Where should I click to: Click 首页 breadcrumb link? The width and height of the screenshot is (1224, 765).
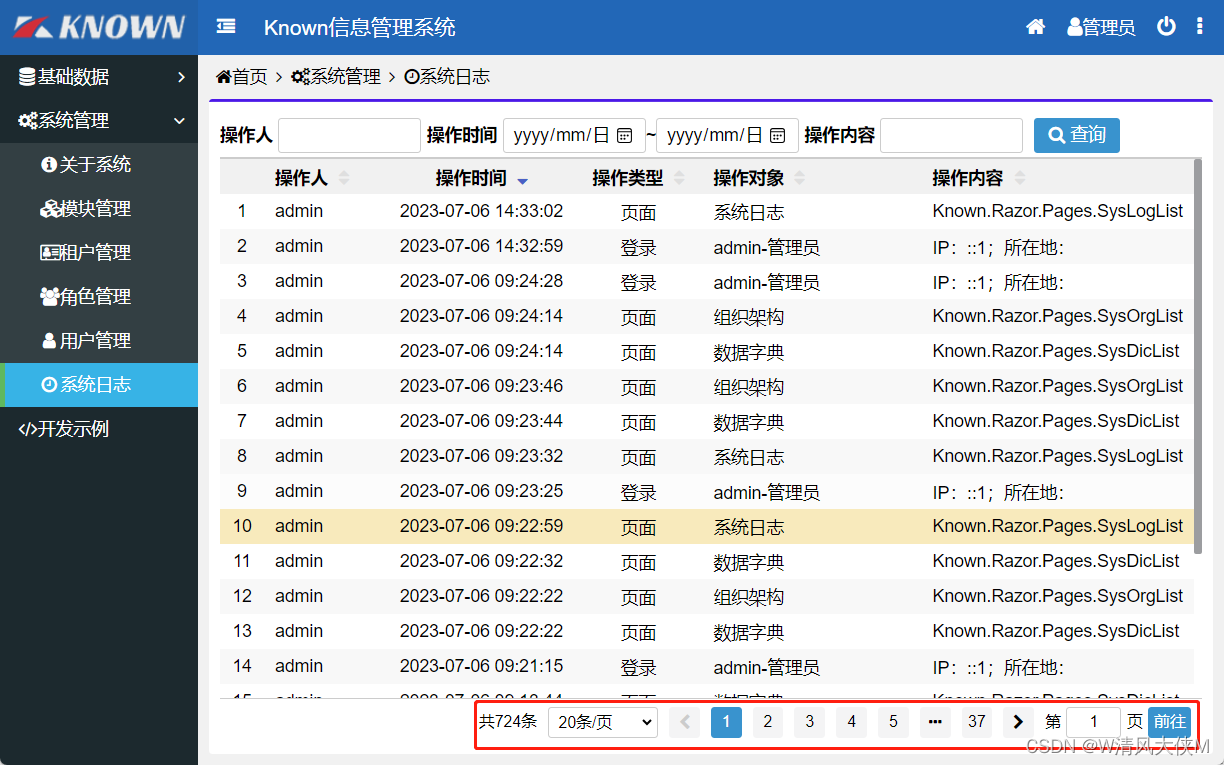pyautogui.click(x=242, y=77)
